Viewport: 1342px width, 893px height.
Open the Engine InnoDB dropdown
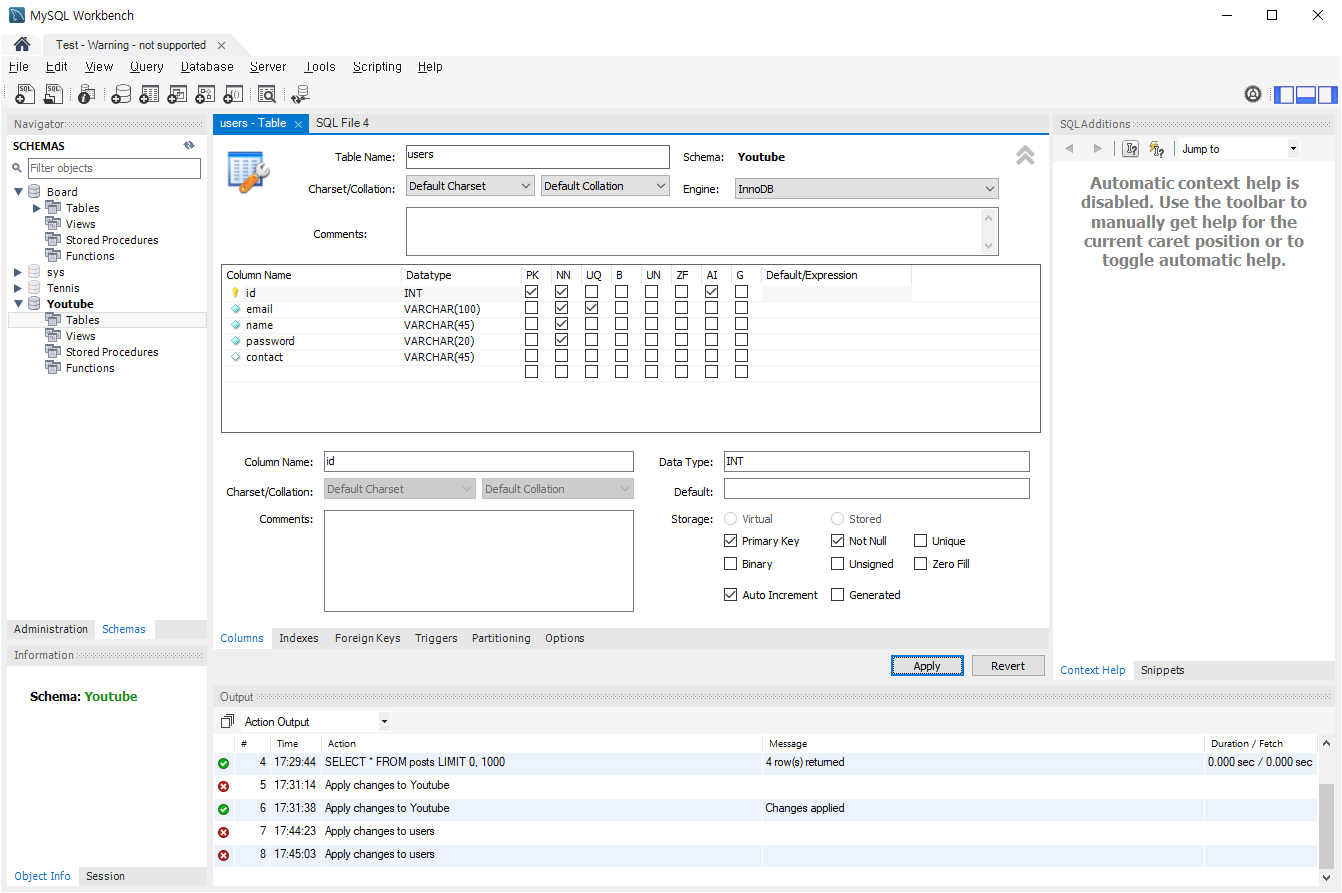pos(866,189)
